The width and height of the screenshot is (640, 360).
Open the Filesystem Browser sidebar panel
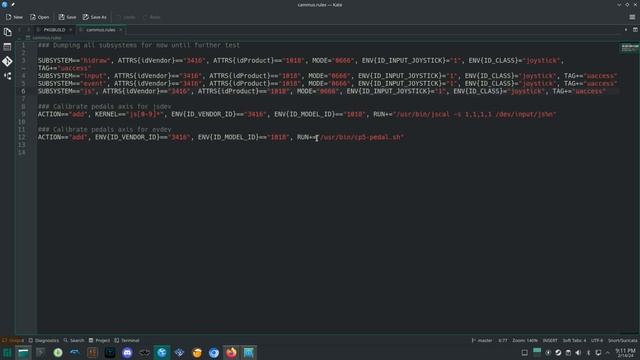(7, 47)
